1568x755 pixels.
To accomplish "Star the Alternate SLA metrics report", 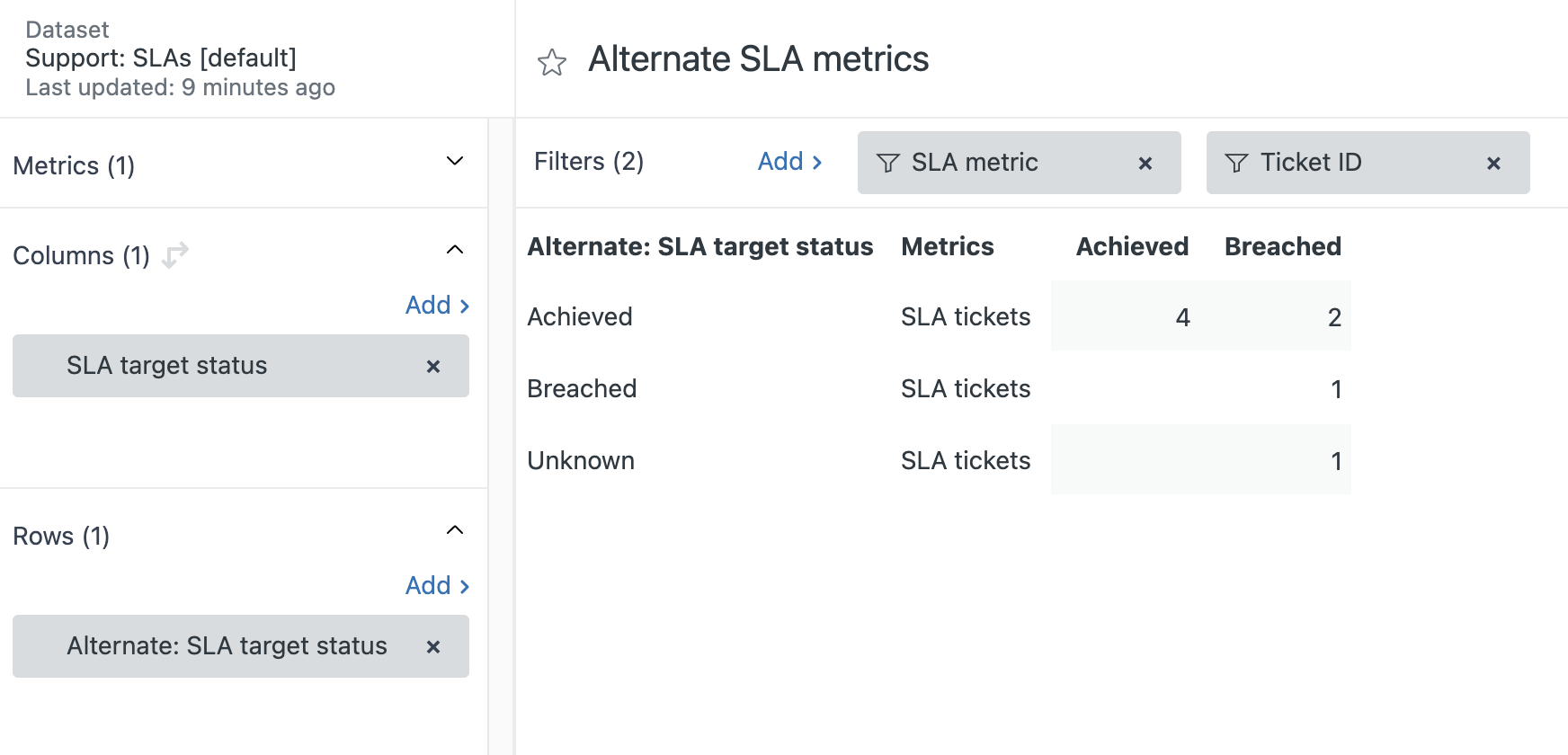I will click(551, 62).
